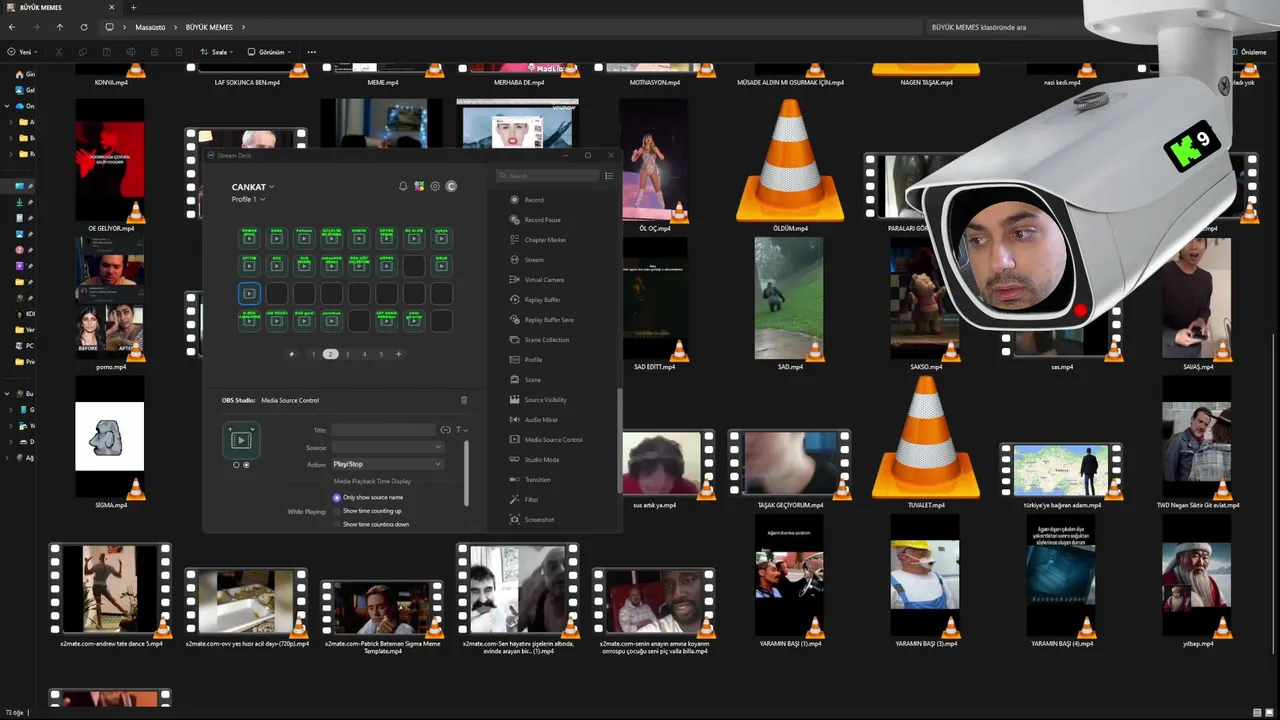
Task: Select the Stream action in actions list
Action: tap(527, 260)
